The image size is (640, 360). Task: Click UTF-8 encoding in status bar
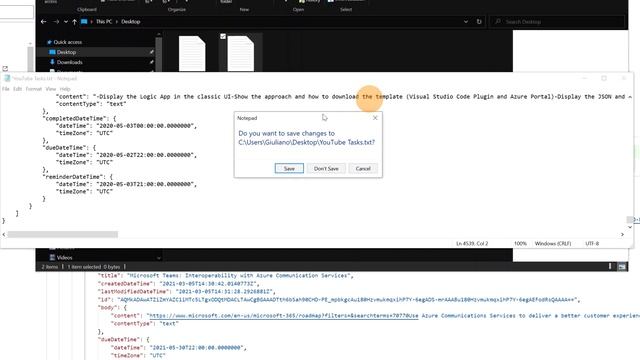pos(592,244)
